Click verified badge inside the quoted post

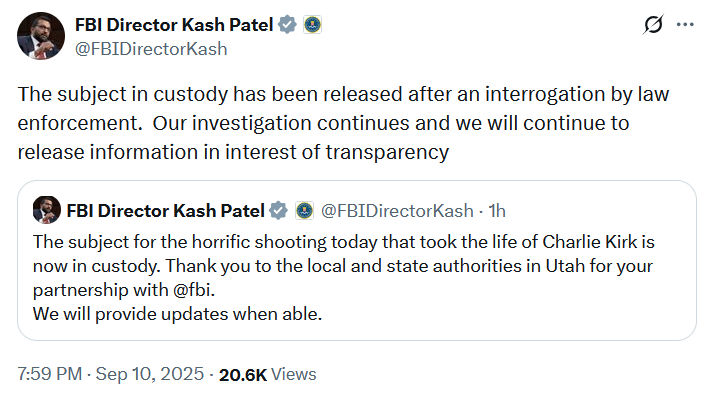point(278,211)
